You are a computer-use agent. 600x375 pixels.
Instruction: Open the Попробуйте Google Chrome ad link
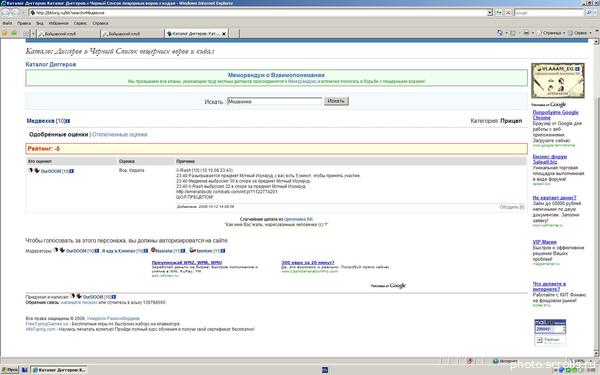(x=555, y=115)
